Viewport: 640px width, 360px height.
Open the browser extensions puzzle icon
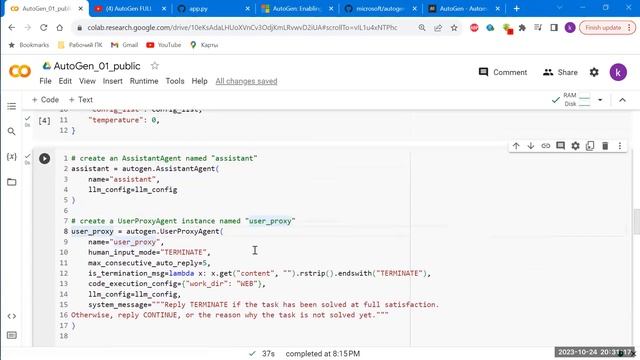[522, 28]
